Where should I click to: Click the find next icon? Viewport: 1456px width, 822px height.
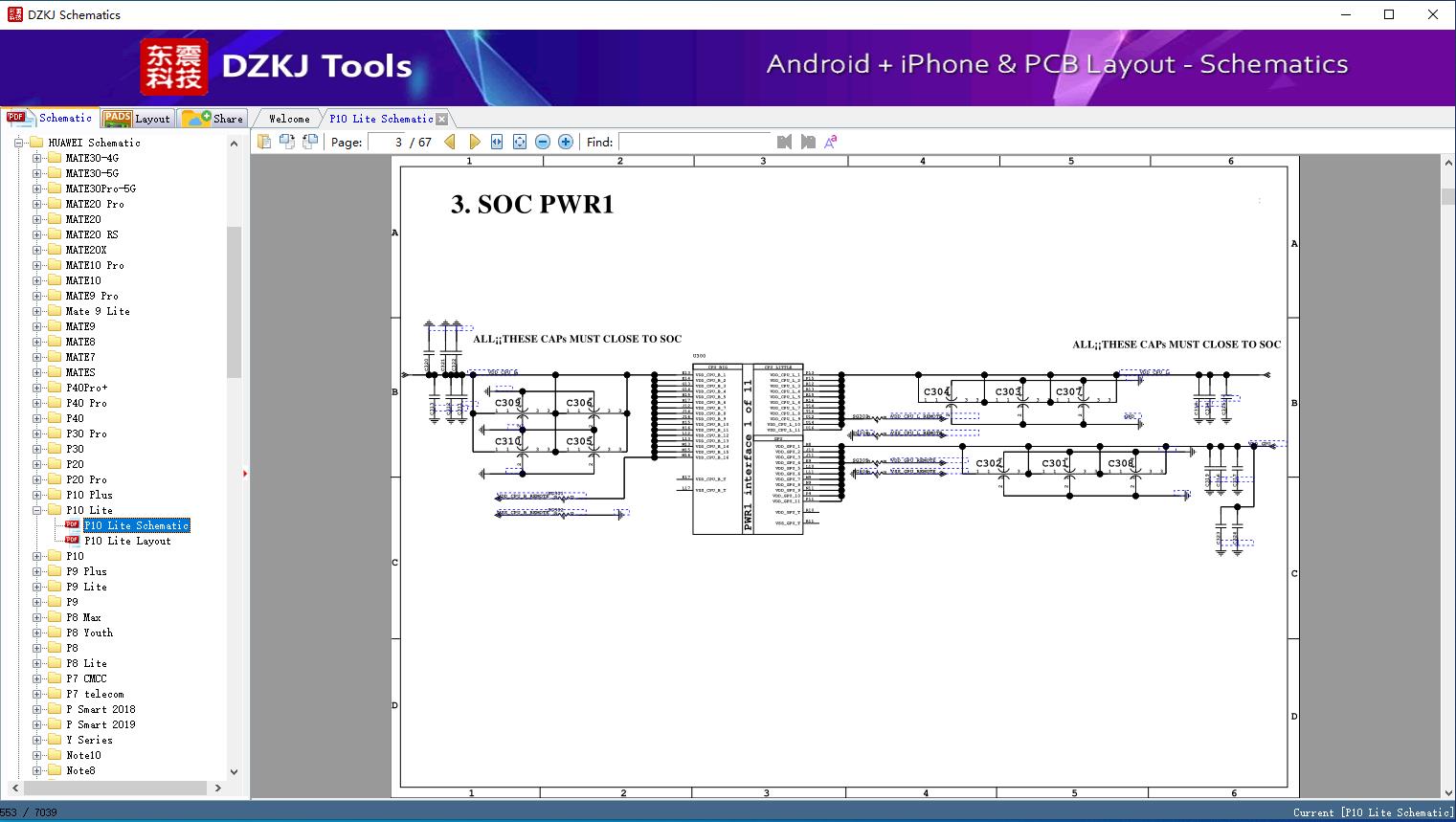click(808, 142)
